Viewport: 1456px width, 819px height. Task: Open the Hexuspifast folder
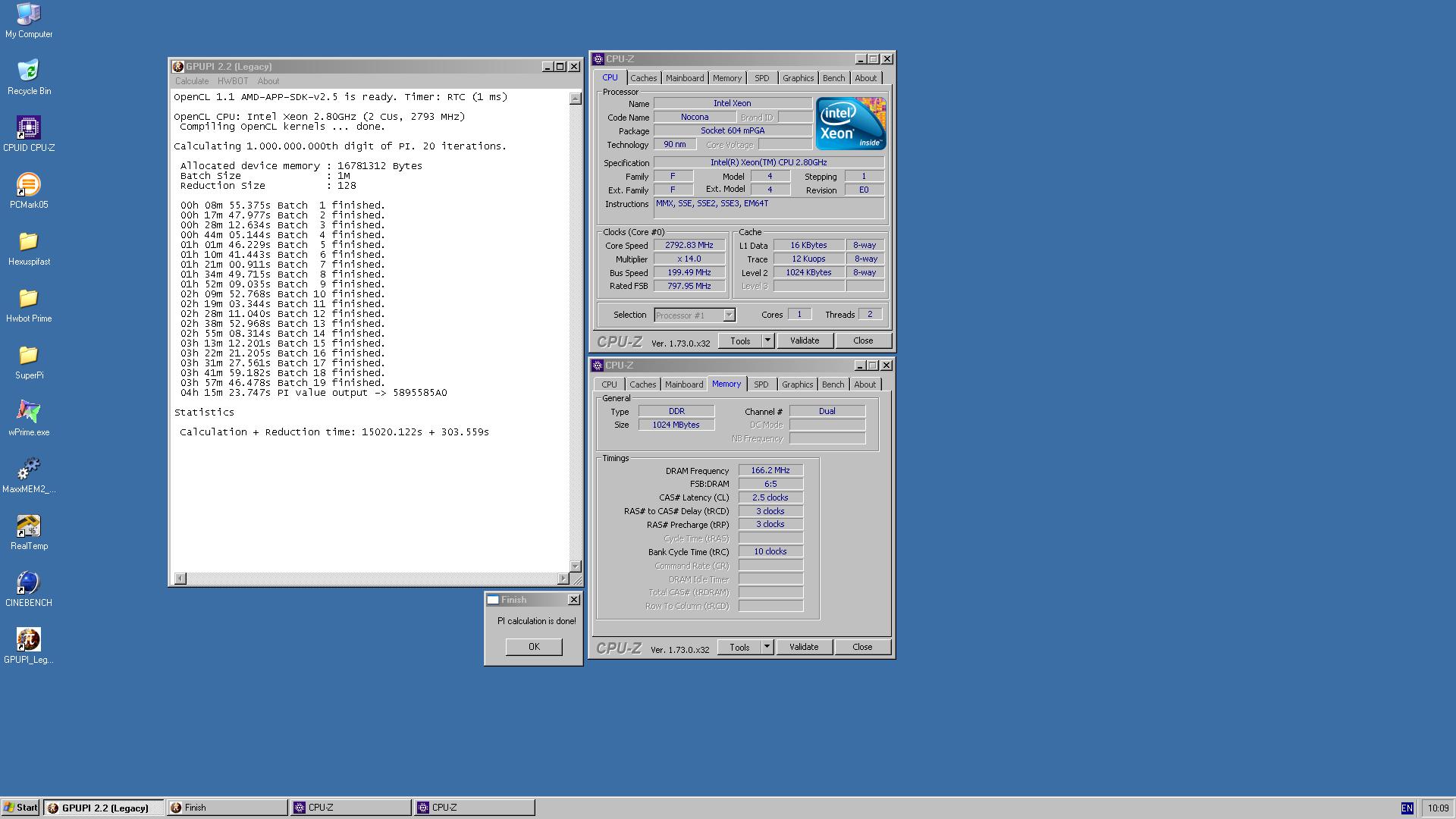tap(29, 247)
